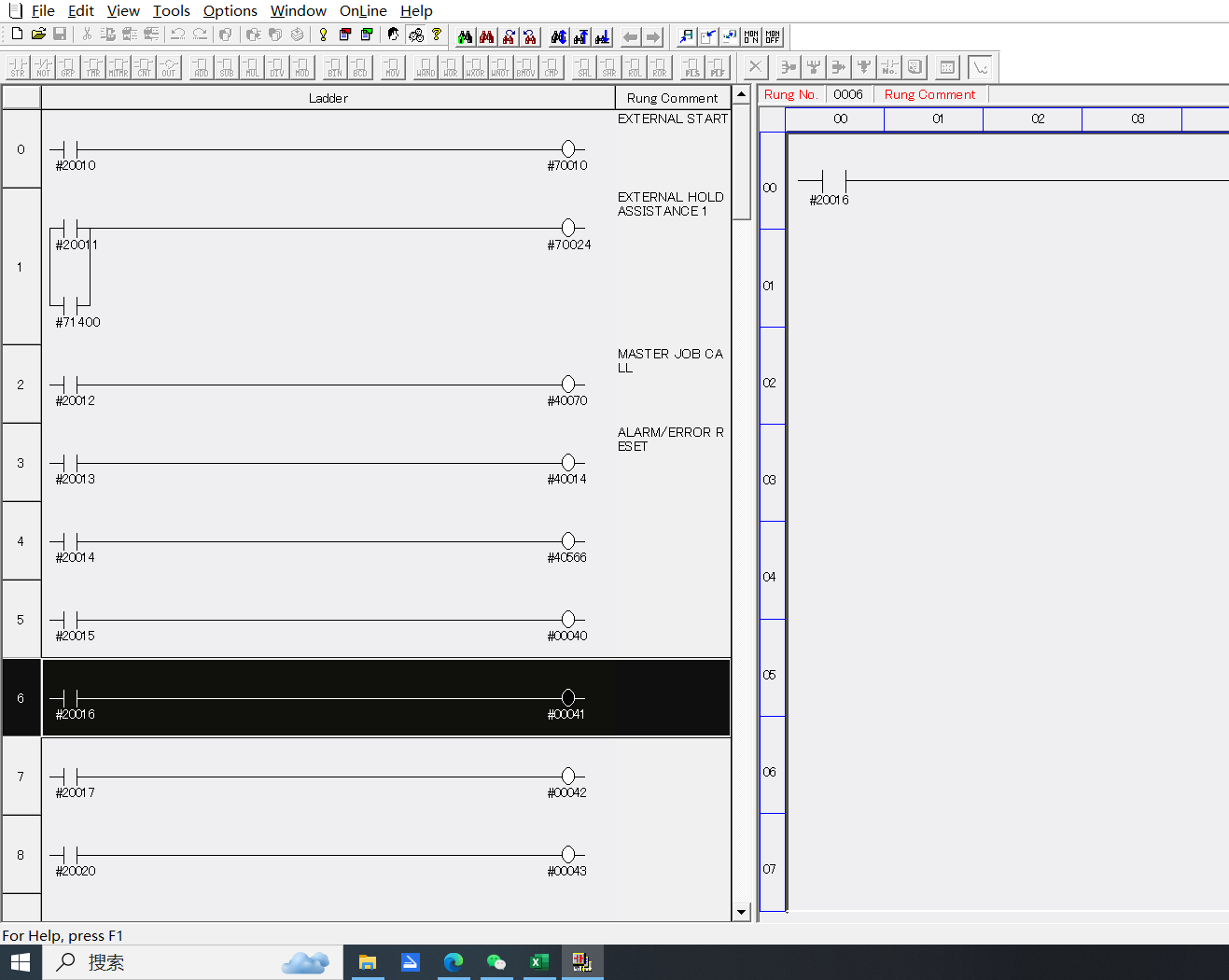The height and width of the screenshot is (980, 1229).
Task: Click the New file icon in toolbar
Action: (17, 35)
